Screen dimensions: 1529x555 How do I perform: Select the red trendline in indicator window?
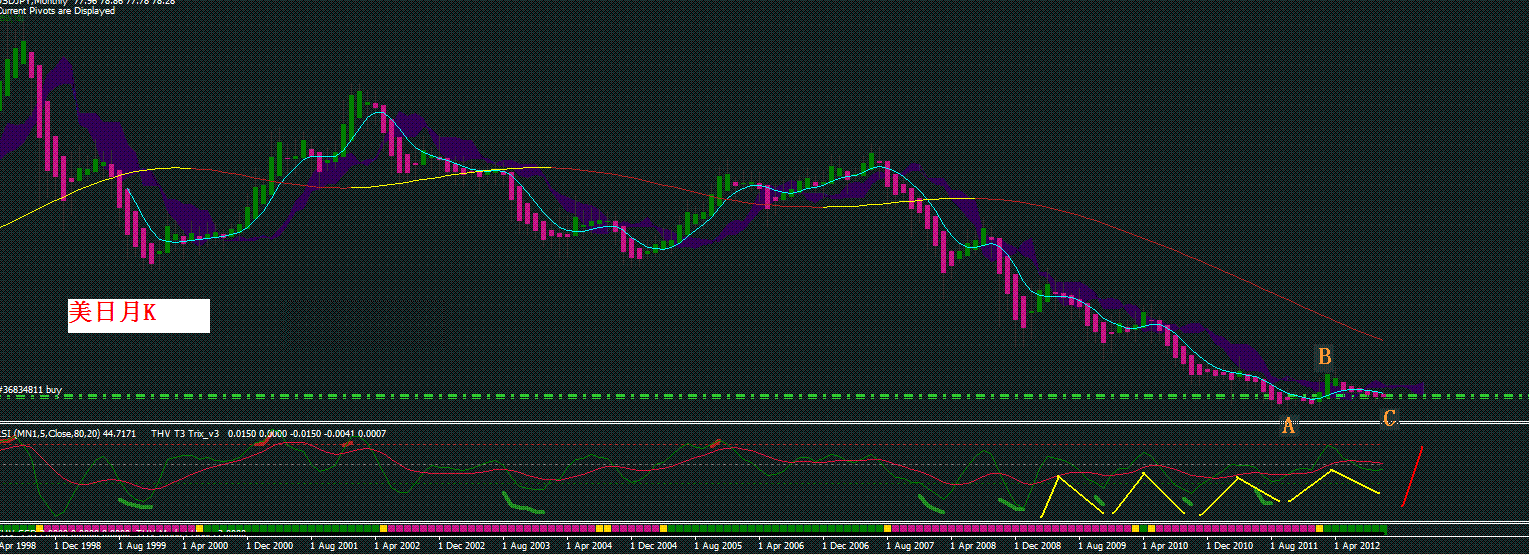point(1411,476)
